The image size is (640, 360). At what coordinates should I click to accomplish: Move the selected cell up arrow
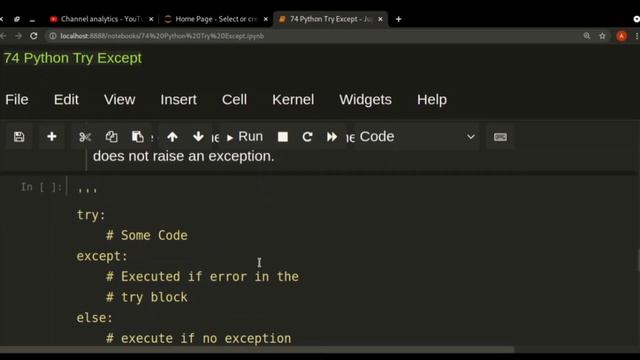tap(173, 137)
